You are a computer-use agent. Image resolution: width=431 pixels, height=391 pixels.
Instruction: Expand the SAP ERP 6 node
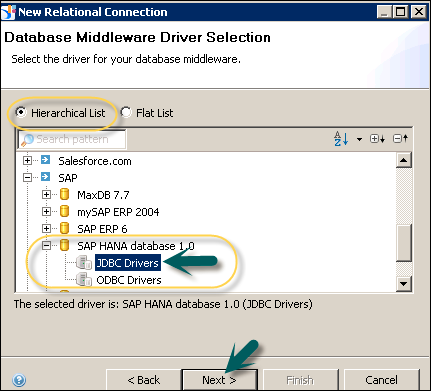pos(47,229)
